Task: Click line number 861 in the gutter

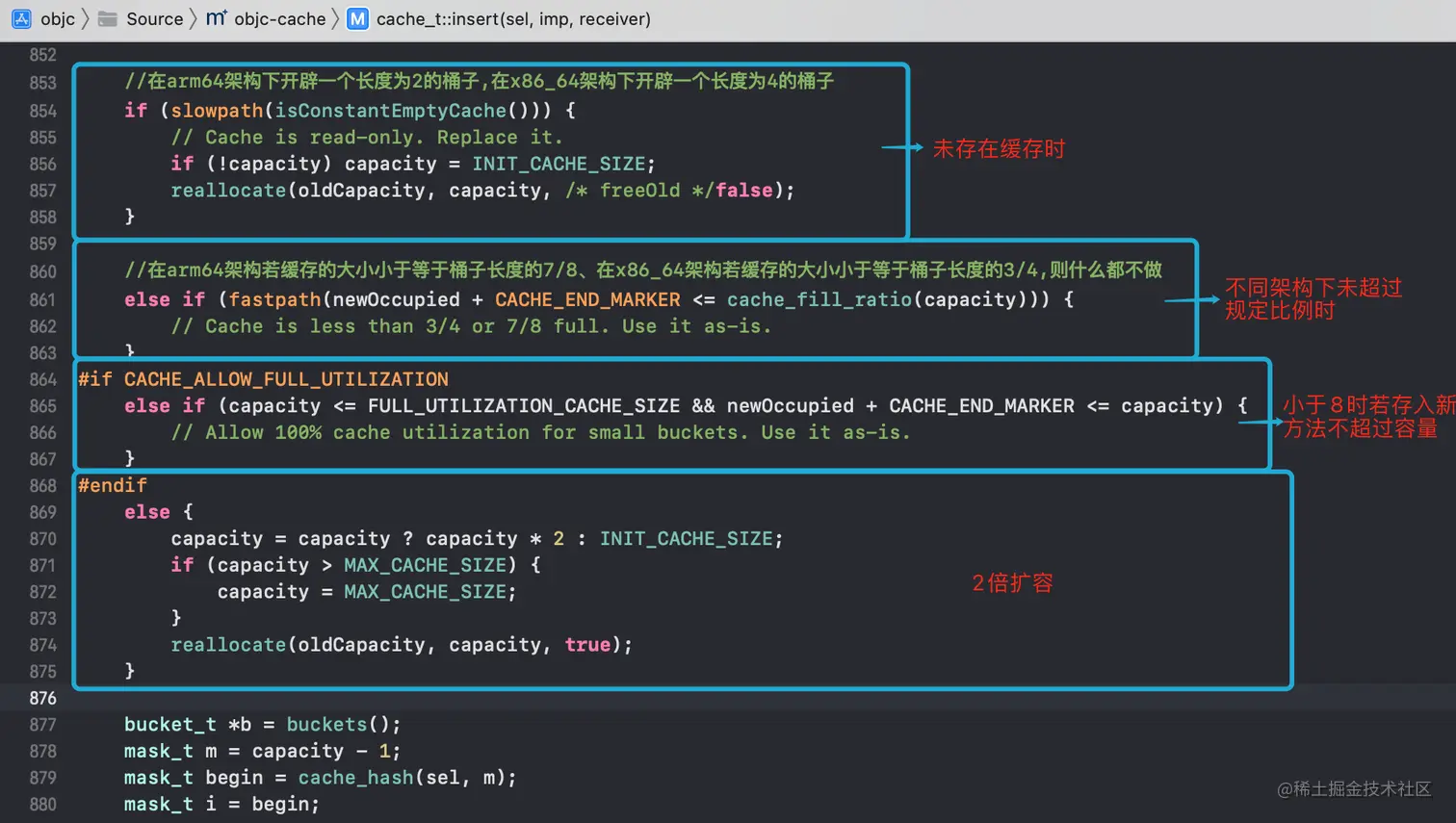Action: [42, 299]
